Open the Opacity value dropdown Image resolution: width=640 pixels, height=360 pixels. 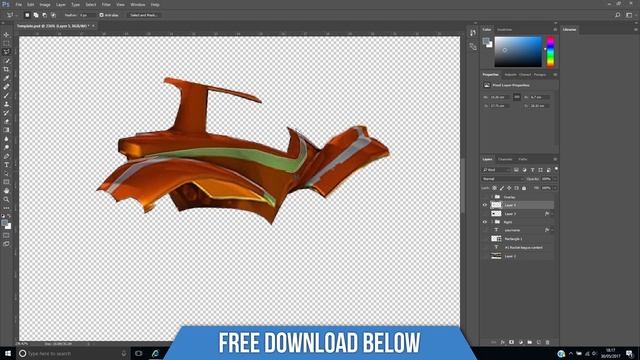(554, 179)
